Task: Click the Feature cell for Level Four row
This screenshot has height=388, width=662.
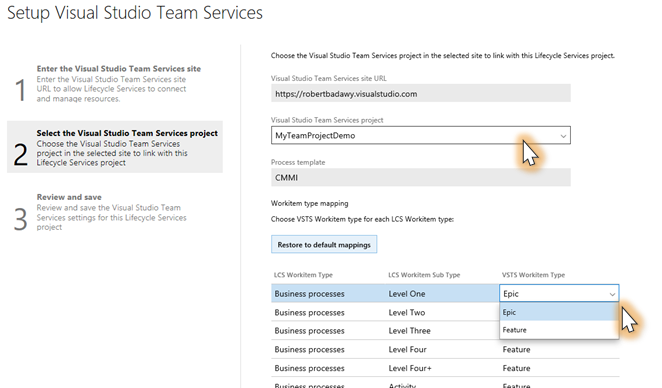Action: pos(516,350)
